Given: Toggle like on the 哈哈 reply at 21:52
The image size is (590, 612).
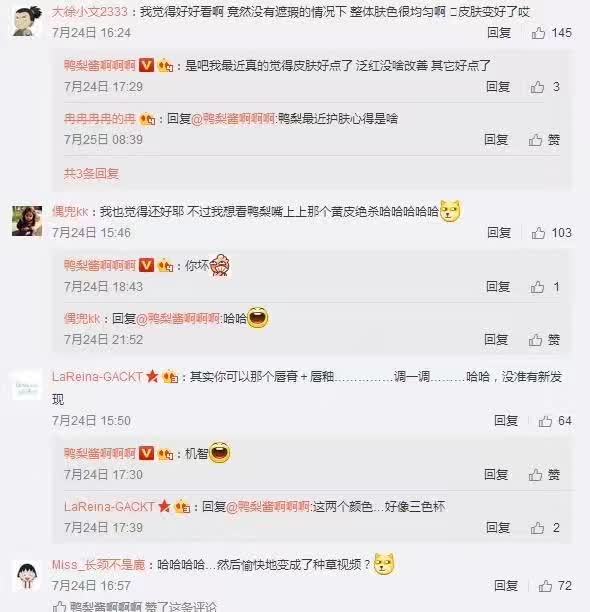Looking at the screenshot, I should [544, 340].
